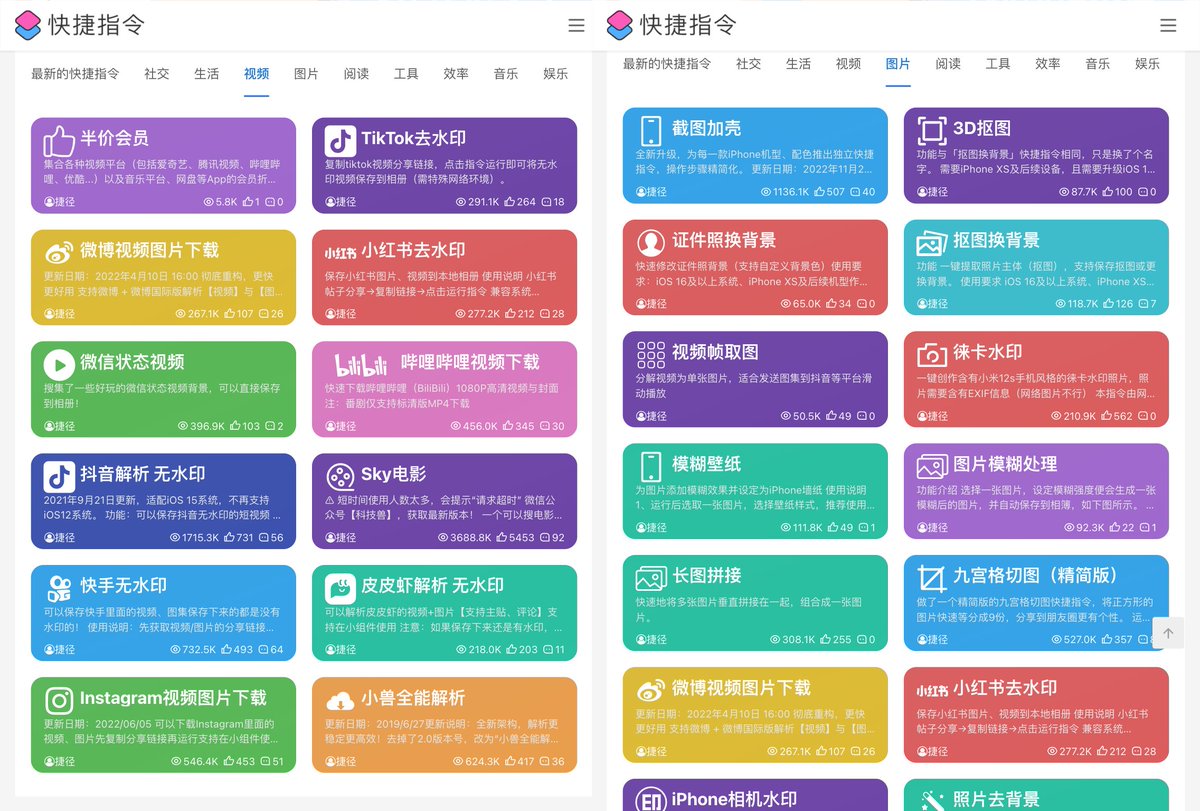Image resolution: width=1200 pixels, height=811 pixels.
Task: Click the grid icon on the 视频帧取图 card
Action: coord(651,354)
